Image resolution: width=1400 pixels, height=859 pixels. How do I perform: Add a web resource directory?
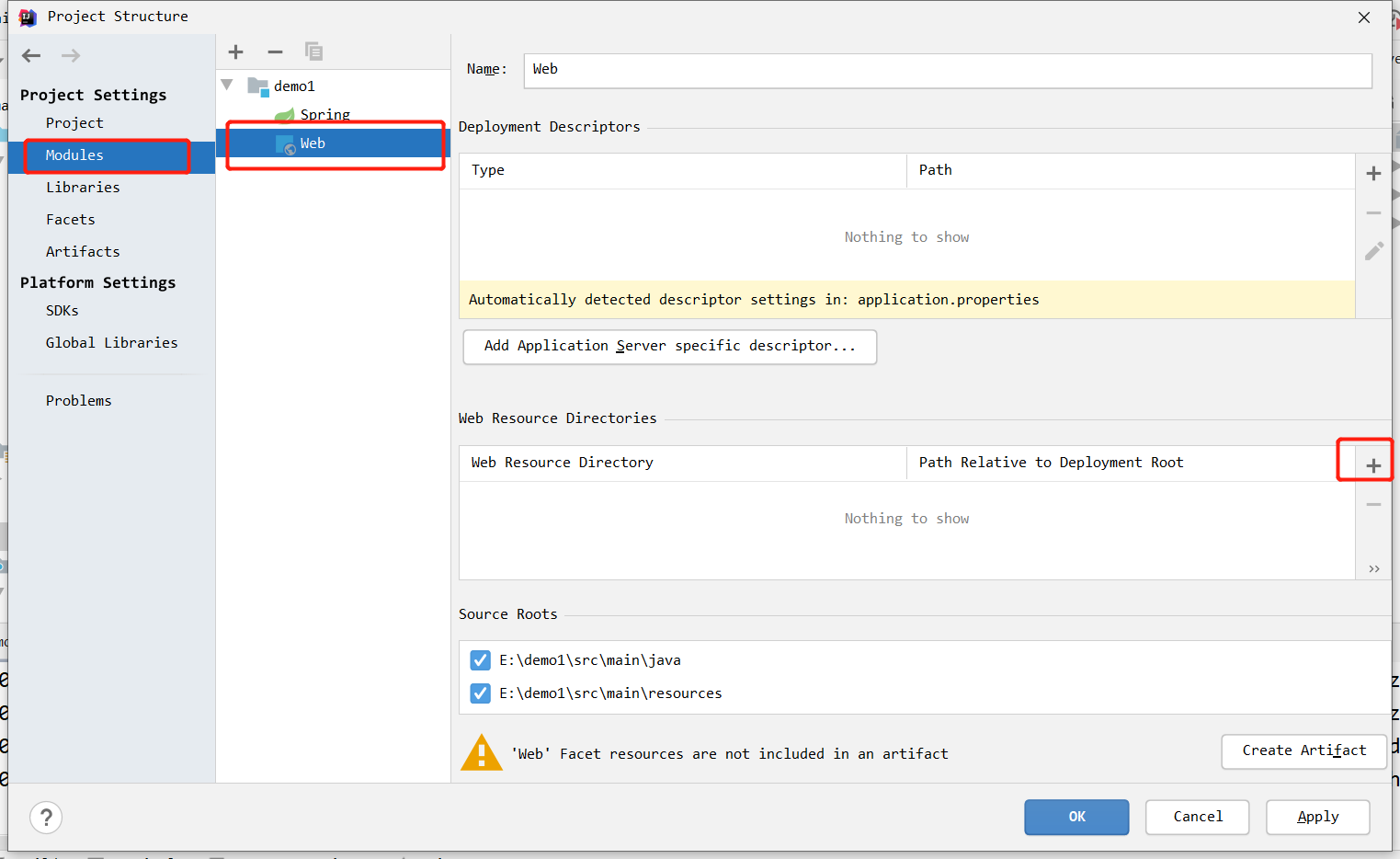1373,466
